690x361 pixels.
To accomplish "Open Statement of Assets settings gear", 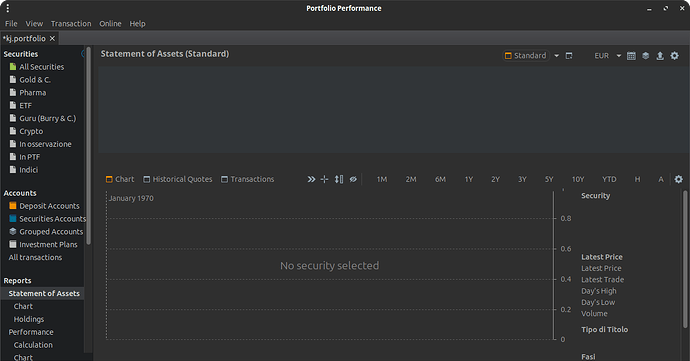I will [x=675, y=56].
